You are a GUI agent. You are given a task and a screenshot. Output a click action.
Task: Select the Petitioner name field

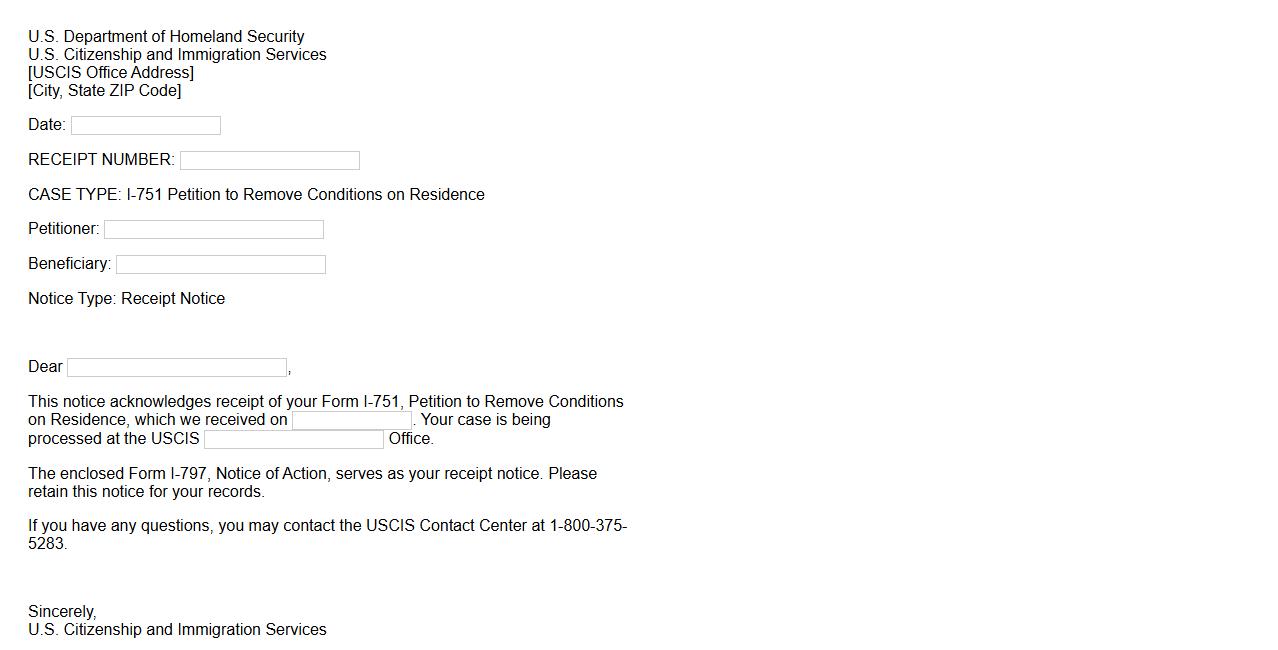point(214,229)
